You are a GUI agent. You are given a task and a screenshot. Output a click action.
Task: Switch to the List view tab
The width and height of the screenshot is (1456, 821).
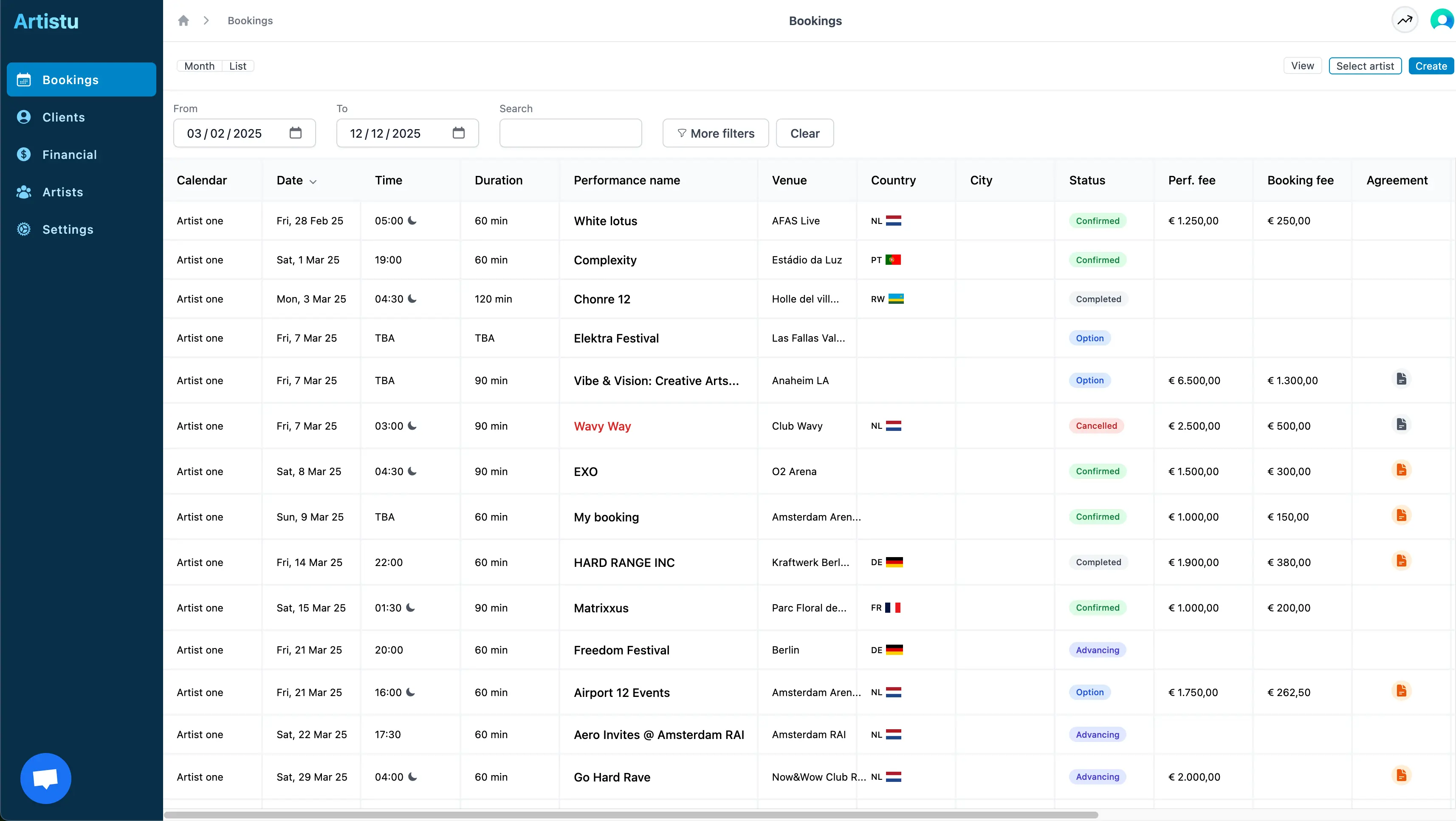pos(237,65)
